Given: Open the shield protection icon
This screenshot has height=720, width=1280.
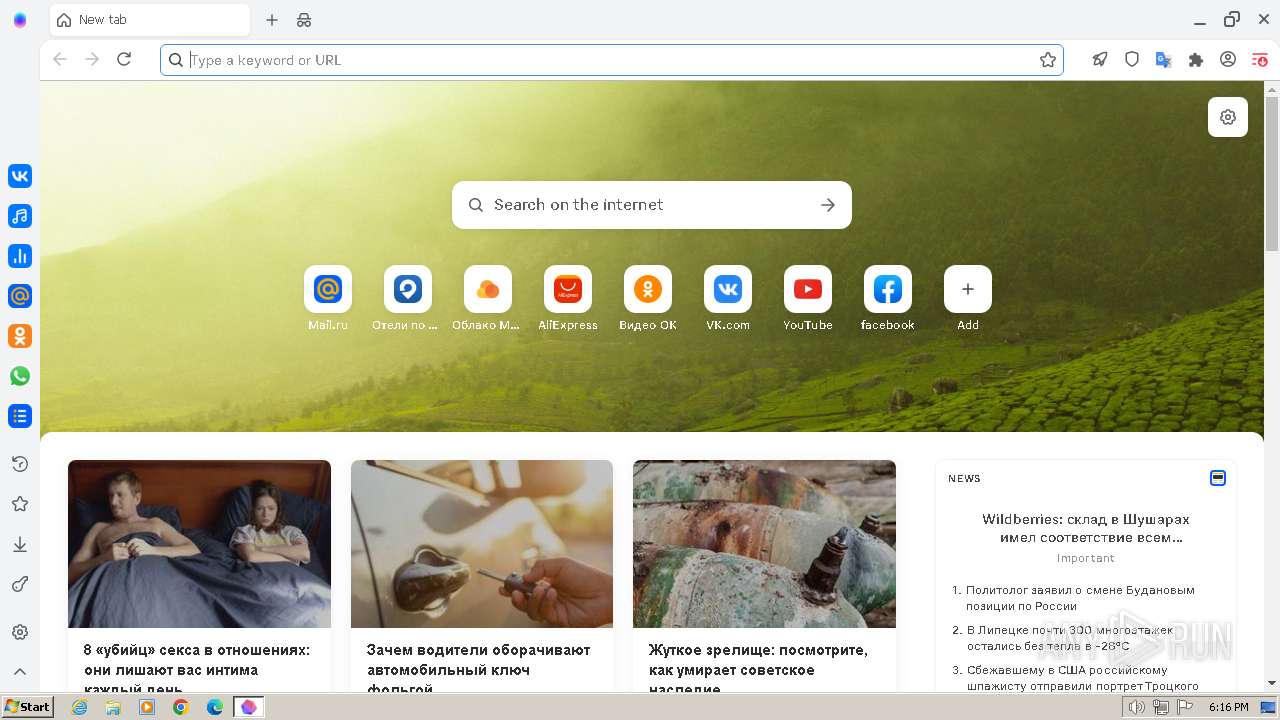Looking at the screenshot, I should (x=1132, y=60).
